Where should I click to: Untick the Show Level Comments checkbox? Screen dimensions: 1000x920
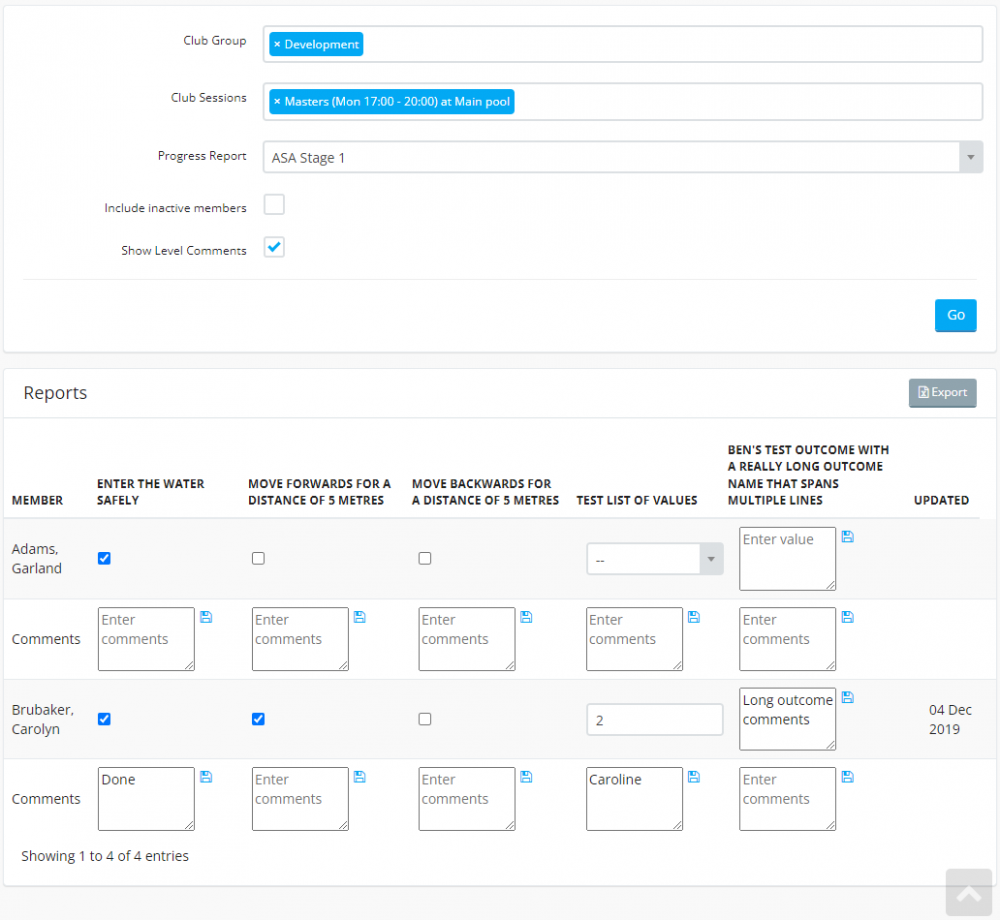[x=274, y=247]
